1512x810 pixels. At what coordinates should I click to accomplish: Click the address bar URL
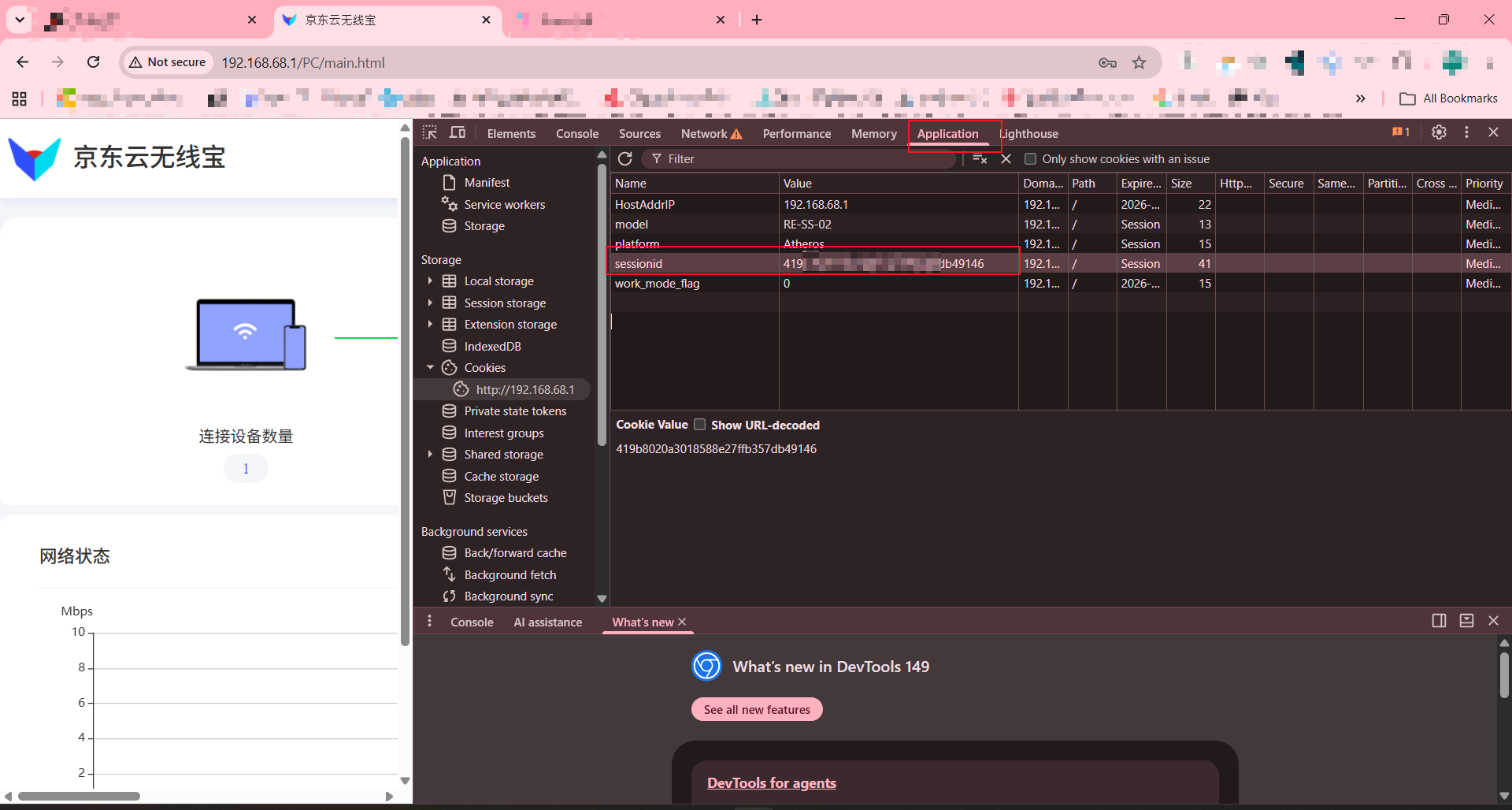302,62
